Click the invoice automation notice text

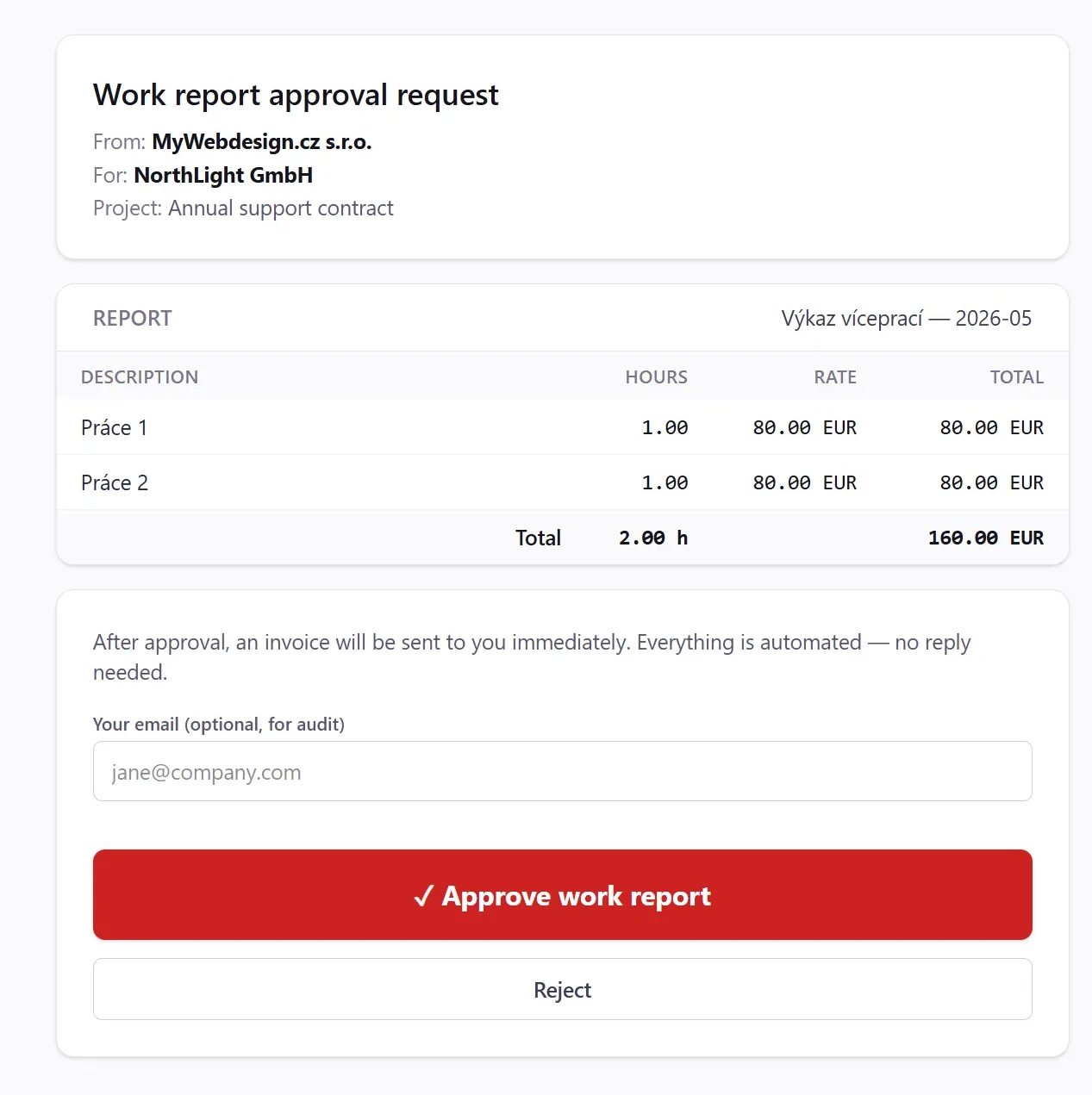pos(532,656)
